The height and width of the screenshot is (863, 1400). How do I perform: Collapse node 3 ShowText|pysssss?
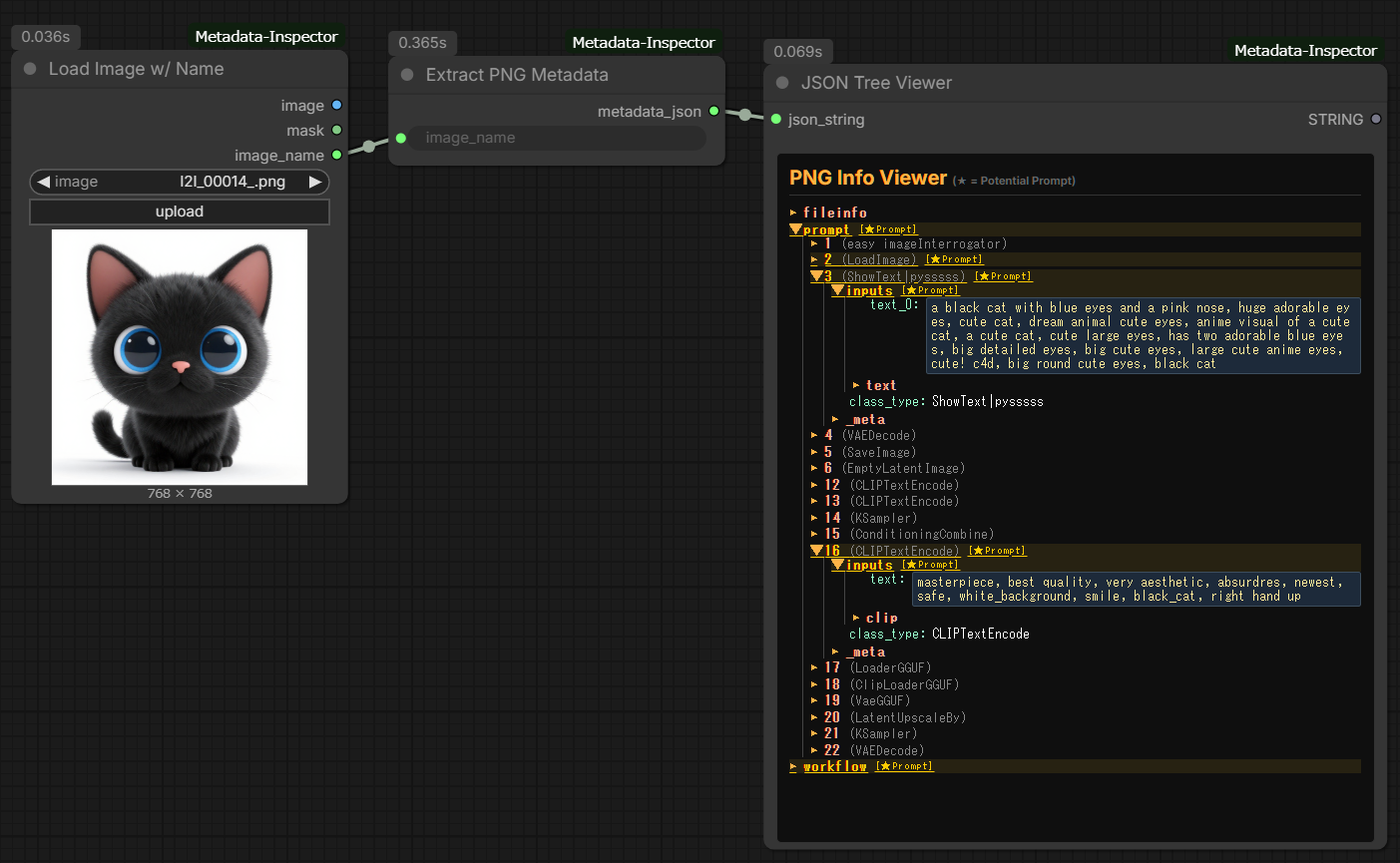coord(816,276)
